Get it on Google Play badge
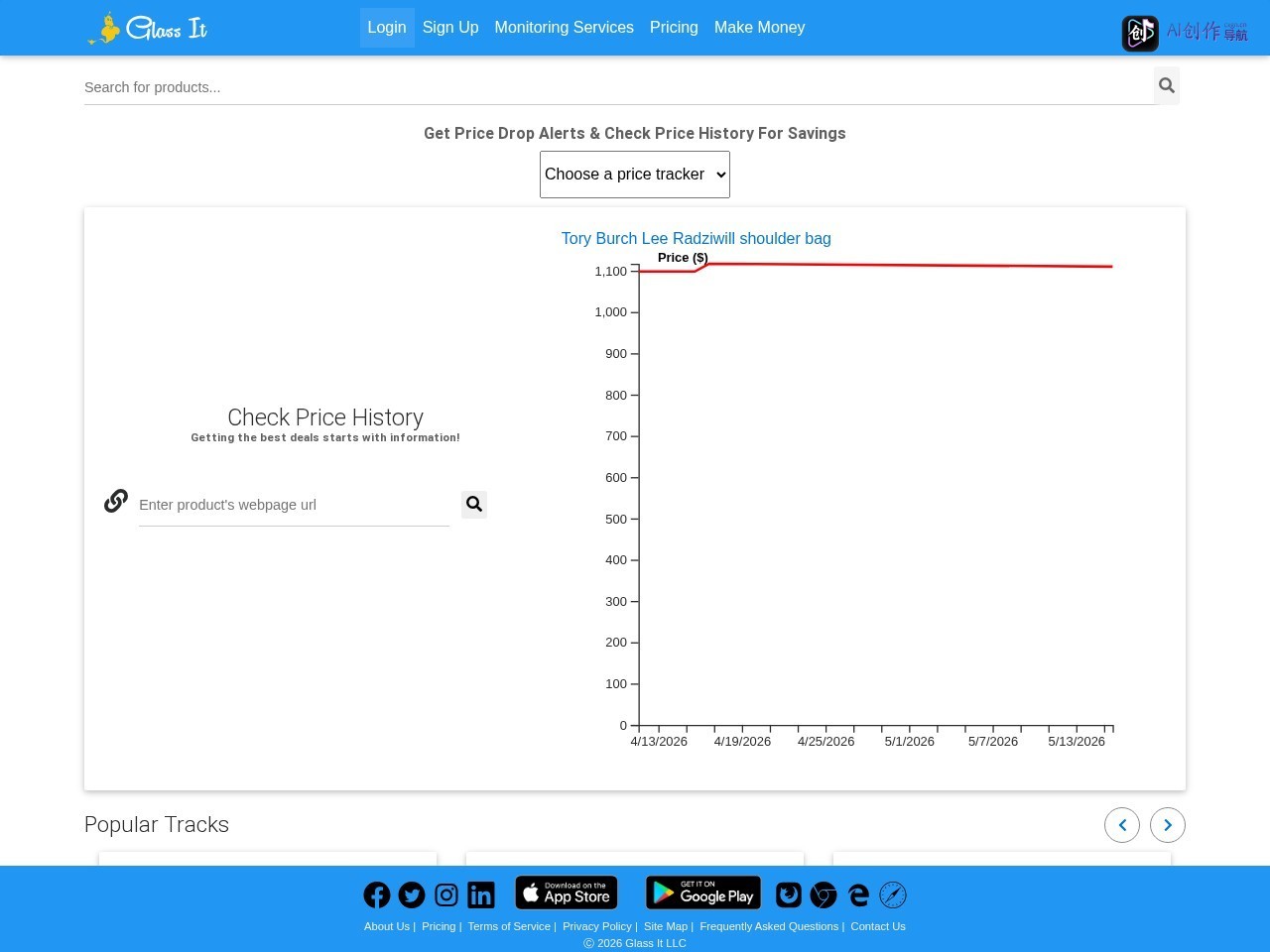 point(703,892)
